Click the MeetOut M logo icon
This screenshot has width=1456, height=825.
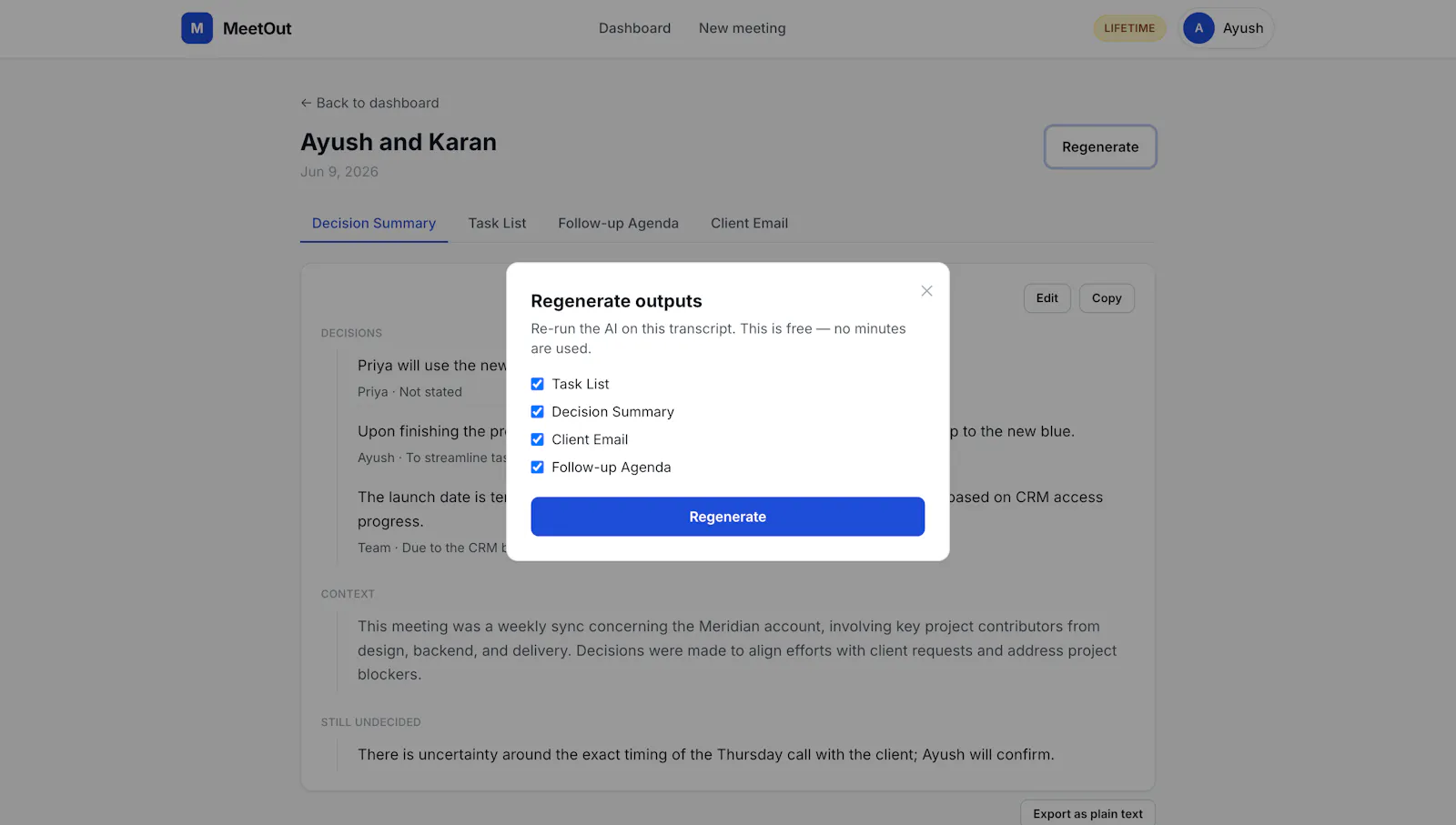click(197, 28)
